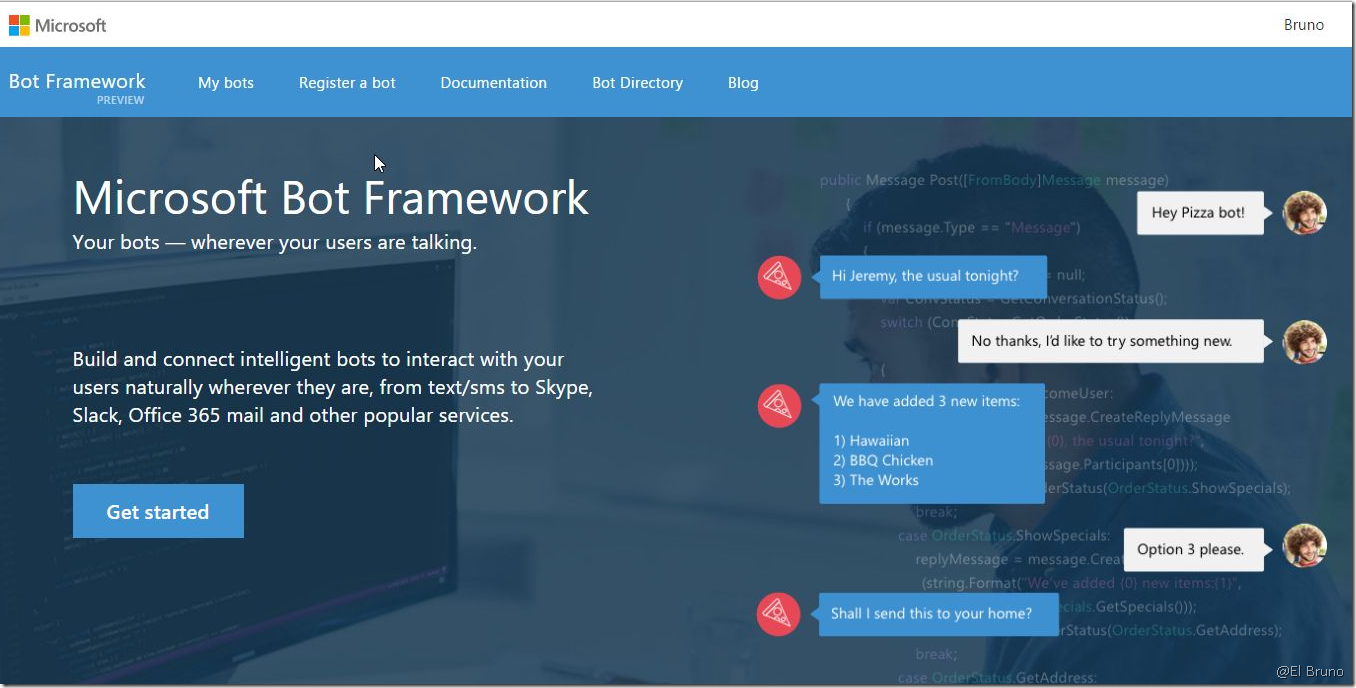
Task: Click the "We have added 3 new items" bubble
Action: (930, 442)
